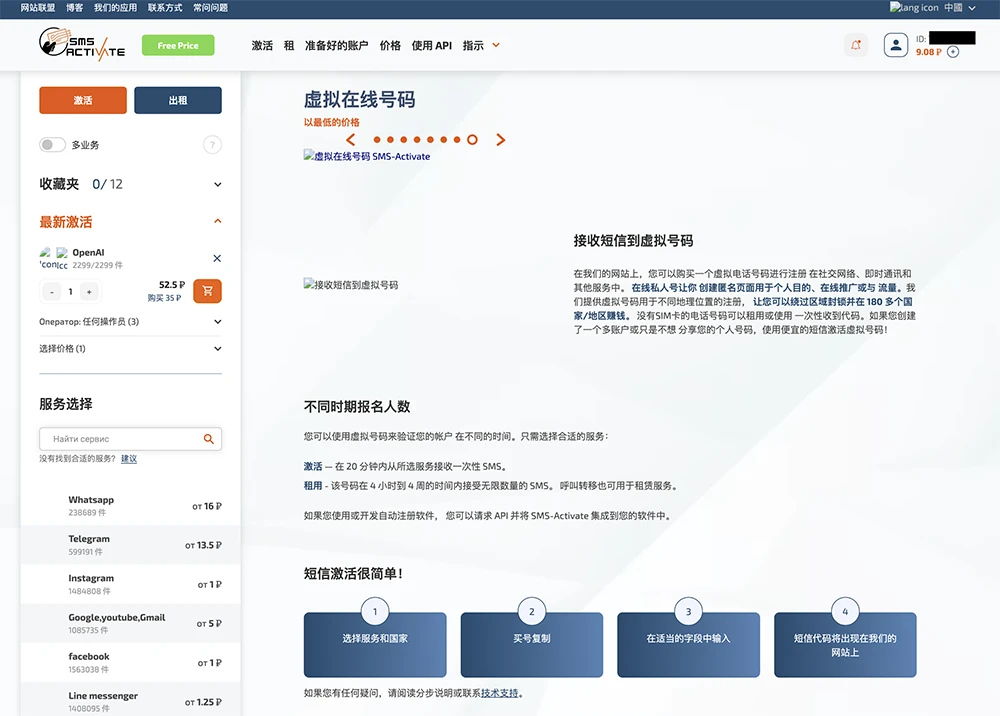Select the blue 出租 sidebar tab
The image size is (1000, 716).
pyautogui.click(x=178, y=100)
